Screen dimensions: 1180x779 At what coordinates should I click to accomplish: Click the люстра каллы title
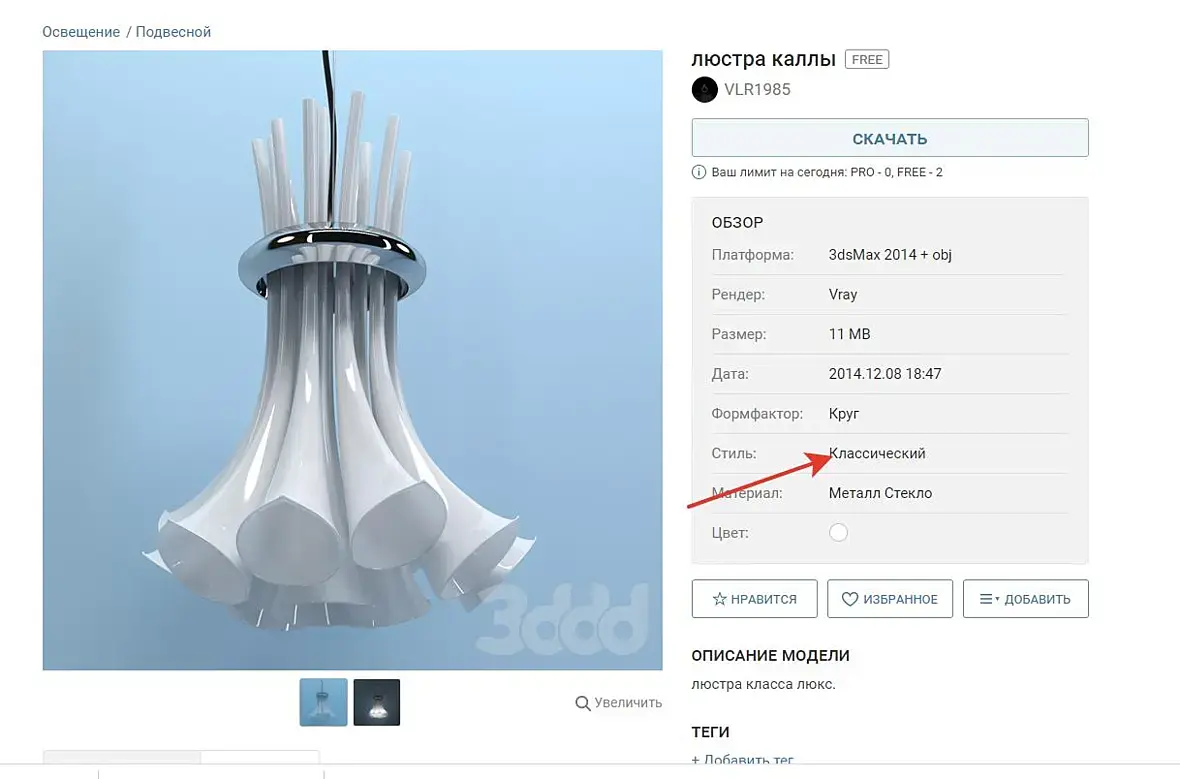763,59
